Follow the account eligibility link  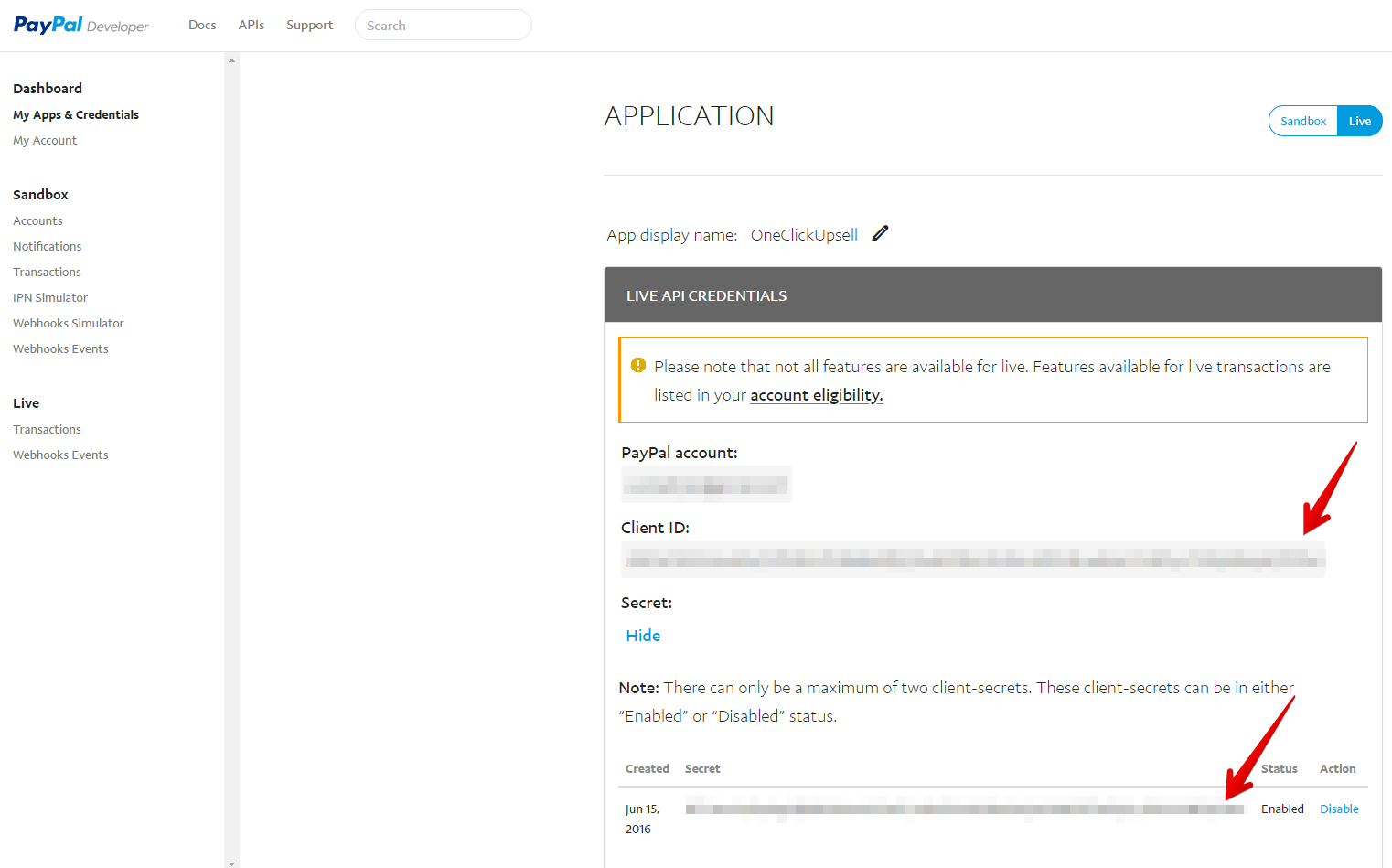[817, 395]
